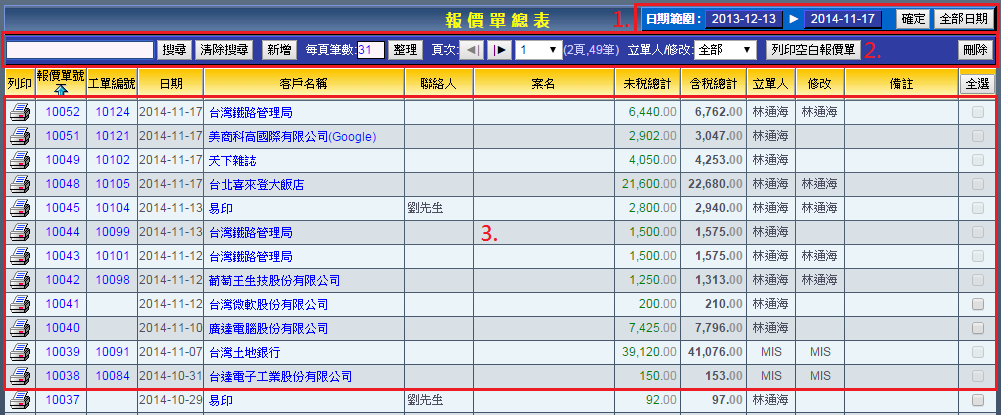The height and width of the screenshot is (415, 1001).
Task: Sort by the 客戶名稱 column header
Action: 304,83
